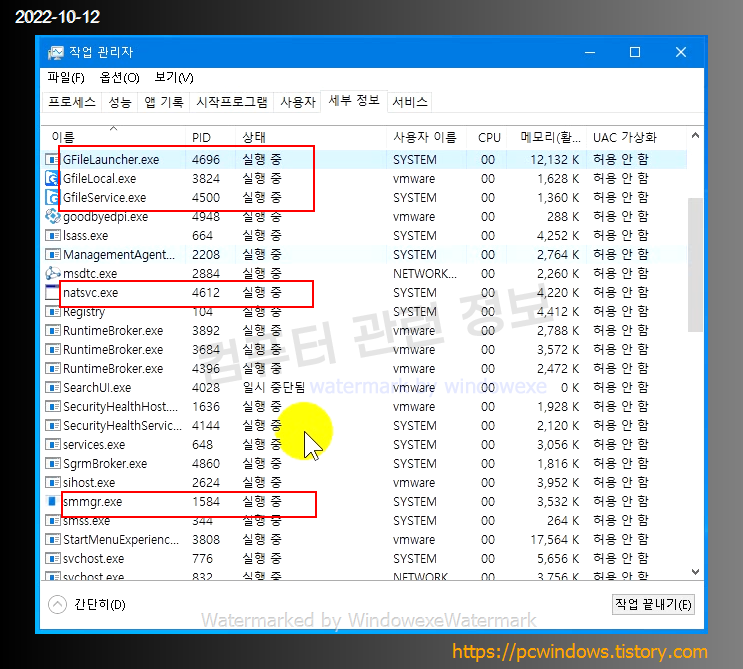Click the SgrmBroker.exe process icon
Viewport: 743px width, 669px height.
[x=52, y=463]
